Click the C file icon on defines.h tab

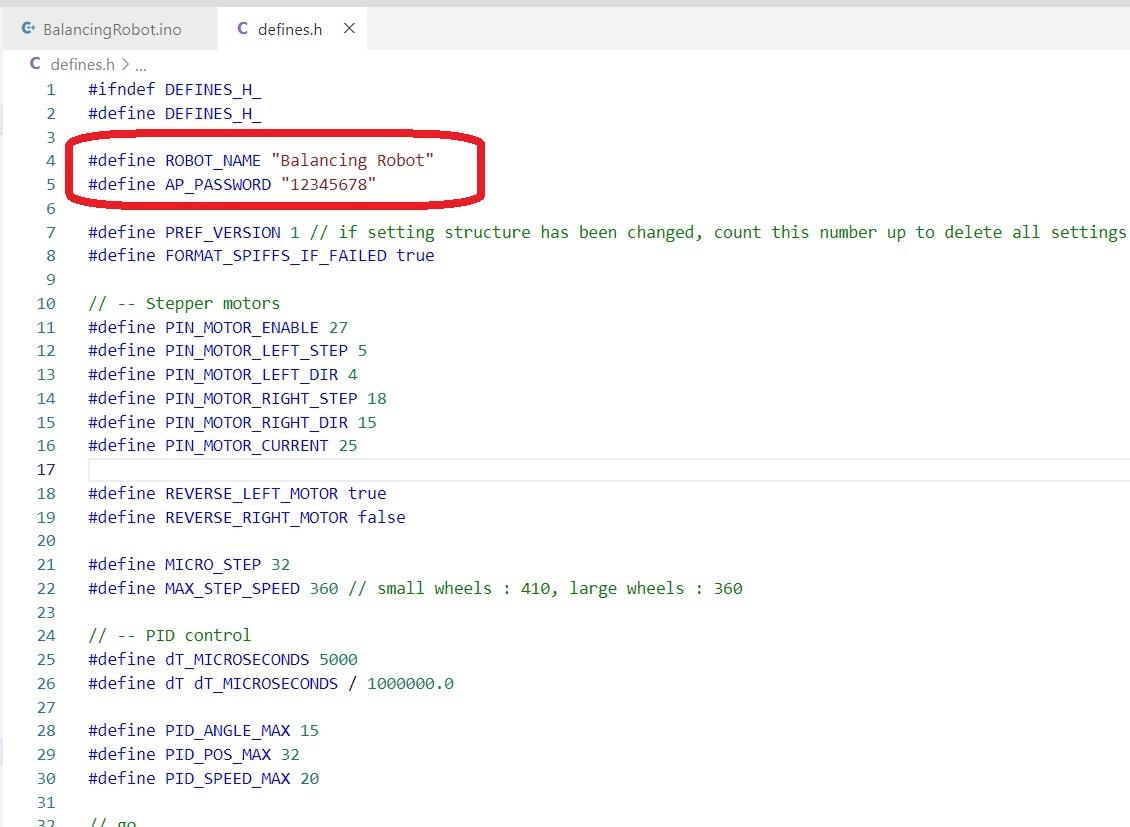tap(242, 28)
